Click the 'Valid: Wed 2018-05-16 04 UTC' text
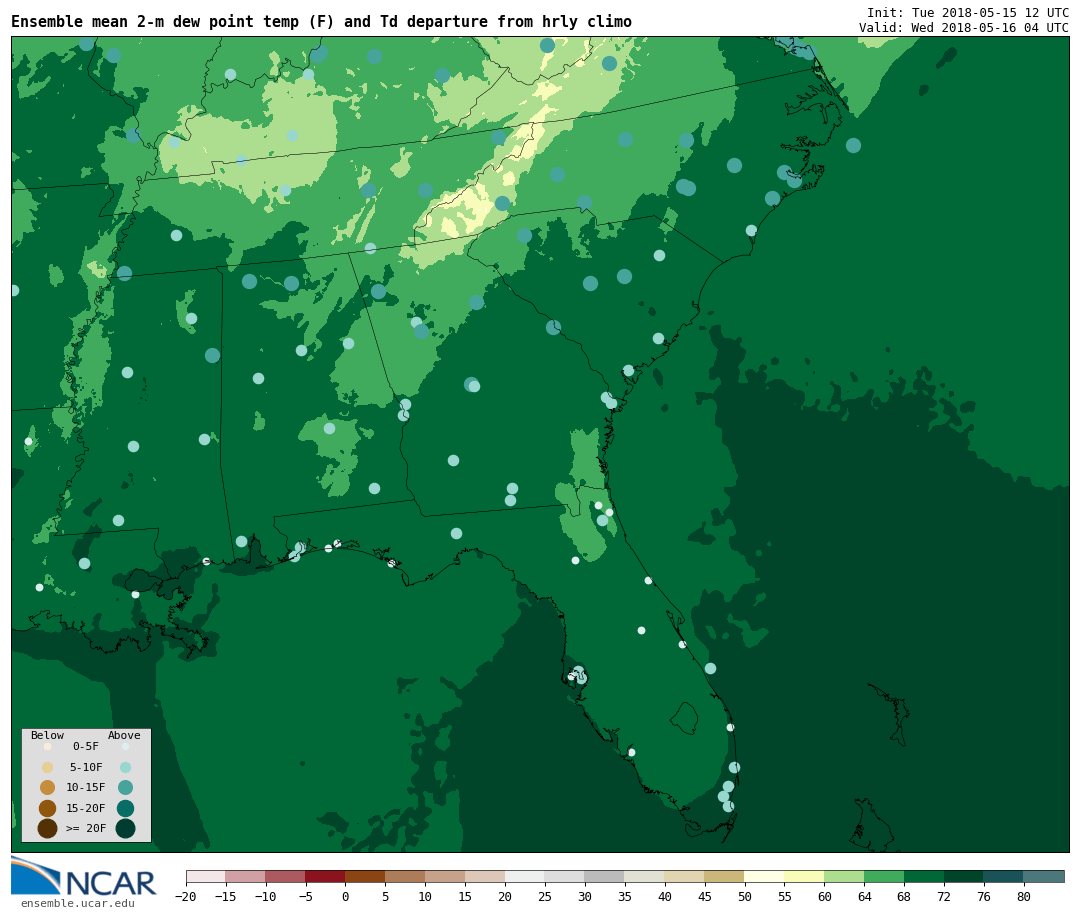 (964, 28)
